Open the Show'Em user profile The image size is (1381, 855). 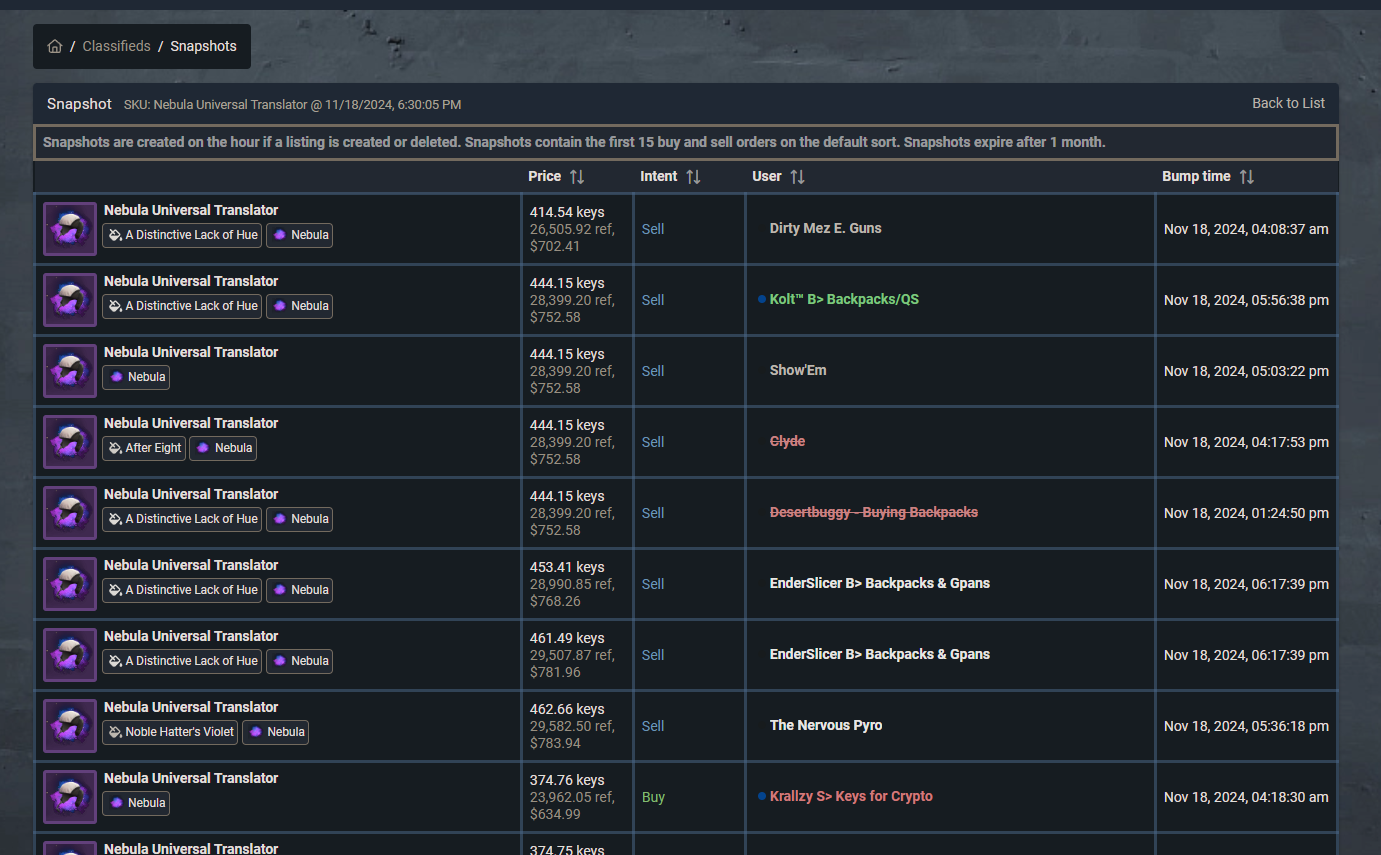click(798, 370)
